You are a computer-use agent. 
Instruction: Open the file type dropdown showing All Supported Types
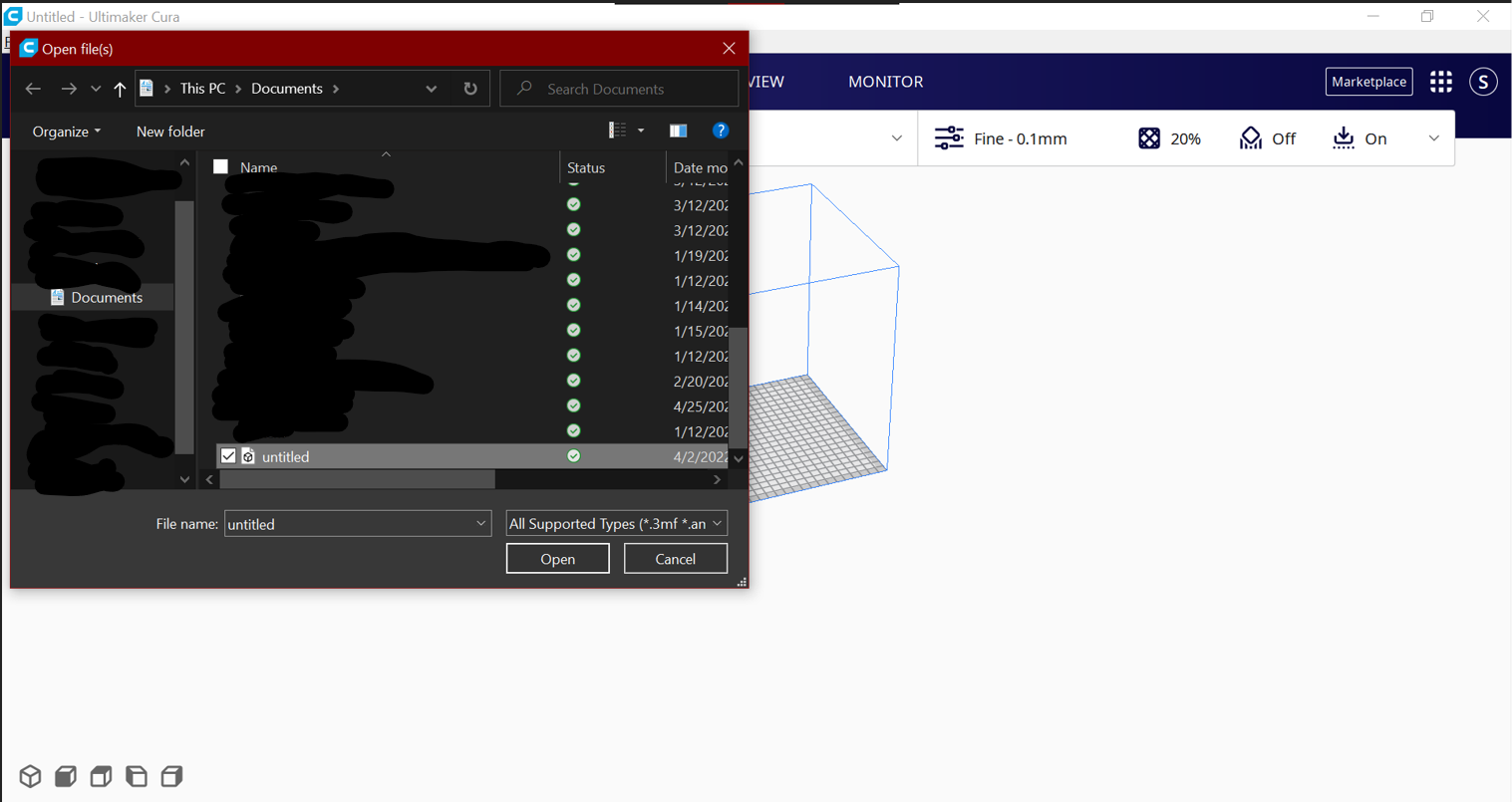(x=616, y=523)
